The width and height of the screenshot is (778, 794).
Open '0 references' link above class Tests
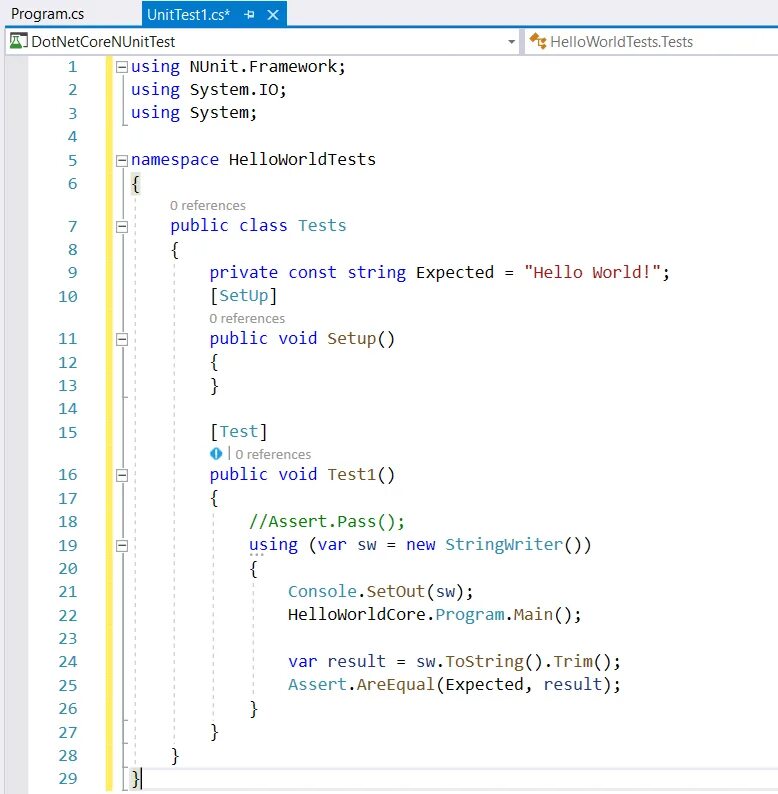(x=208, y=206)
